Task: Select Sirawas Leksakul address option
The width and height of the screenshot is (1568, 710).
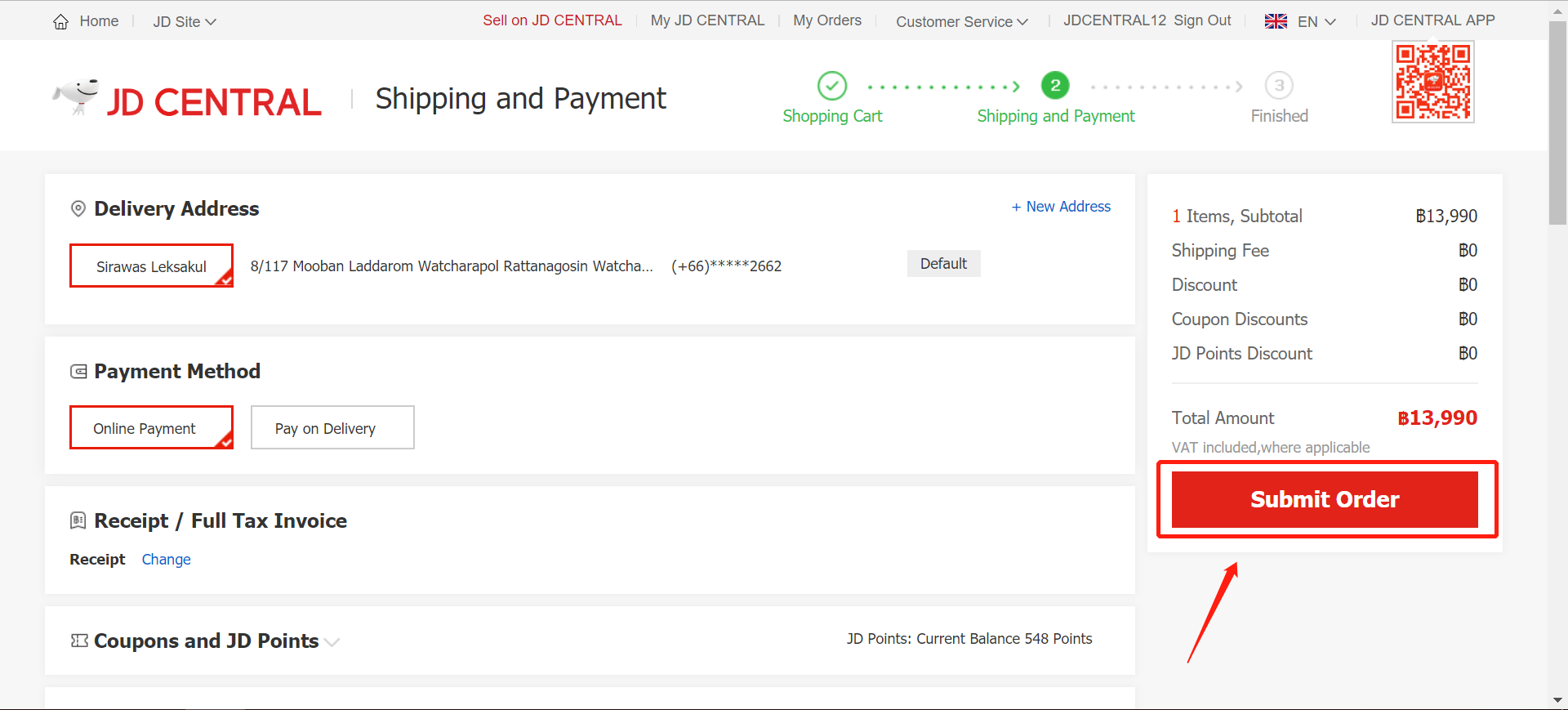Action: pyautogui.click(x=151, y=266)
